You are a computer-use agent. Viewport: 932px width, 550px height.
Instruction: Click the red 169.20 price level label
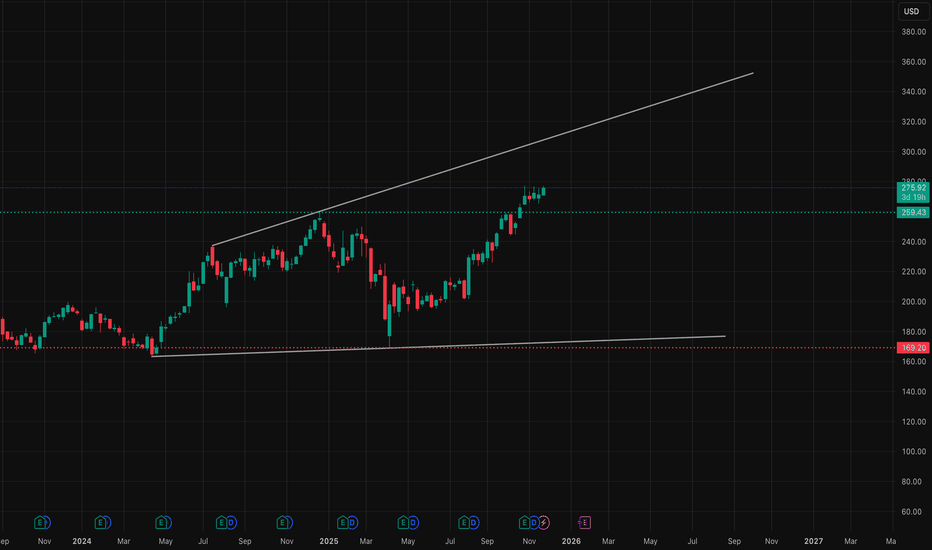(x=914, y=348)
